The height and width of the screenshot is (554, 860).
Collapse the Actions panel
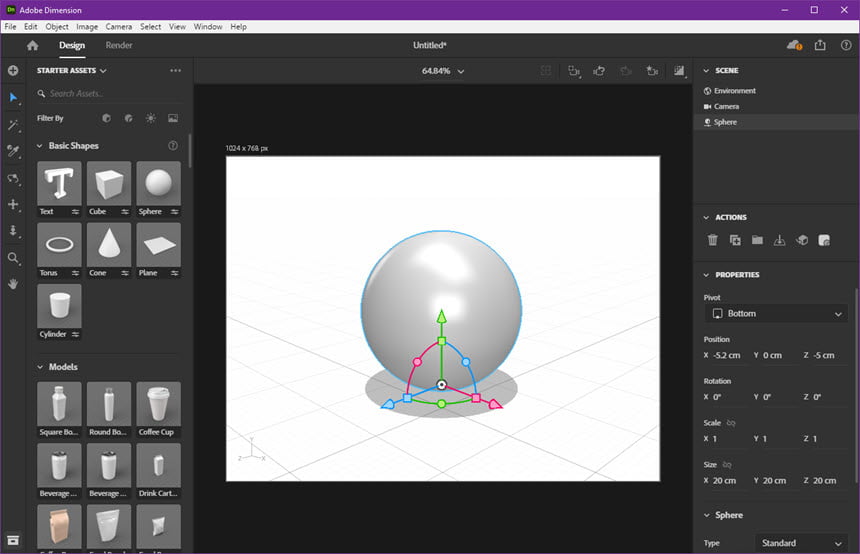pyautogui.click(x=706, y=218)
